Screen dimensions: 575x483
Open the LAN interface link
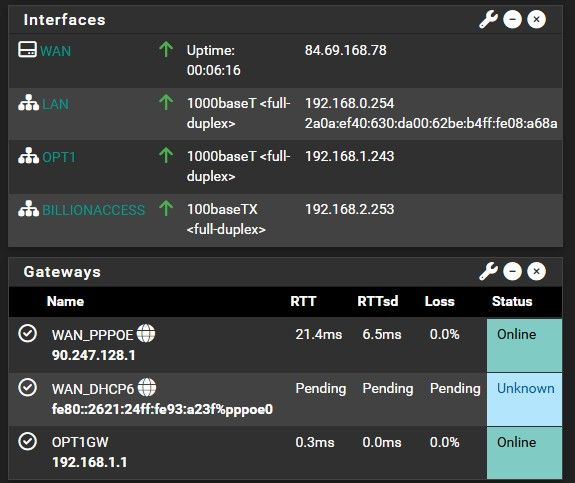pyautogui.click(x=55, y=104)
